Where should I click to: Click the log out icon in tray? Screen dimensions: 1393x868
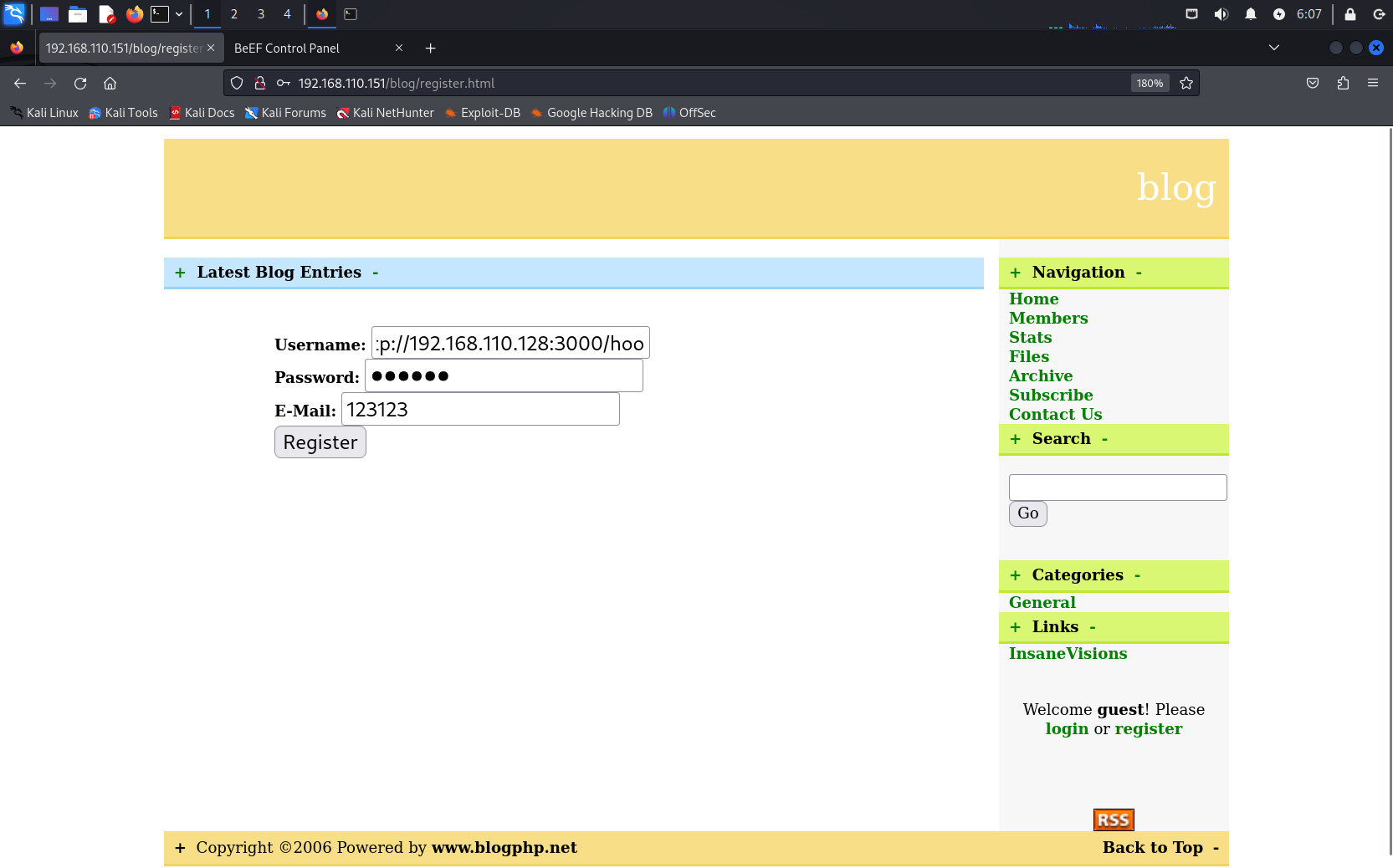click(1379, 14)
